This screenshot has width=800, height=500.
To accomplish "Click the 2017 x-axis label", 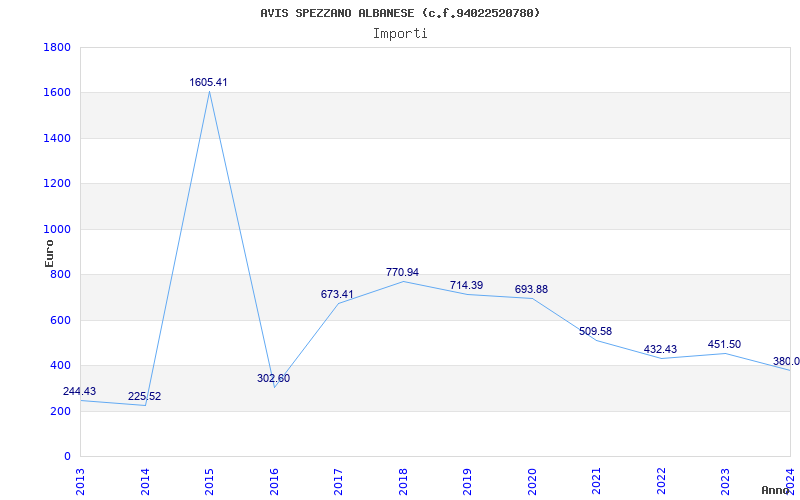I will (x=338, y=481).
